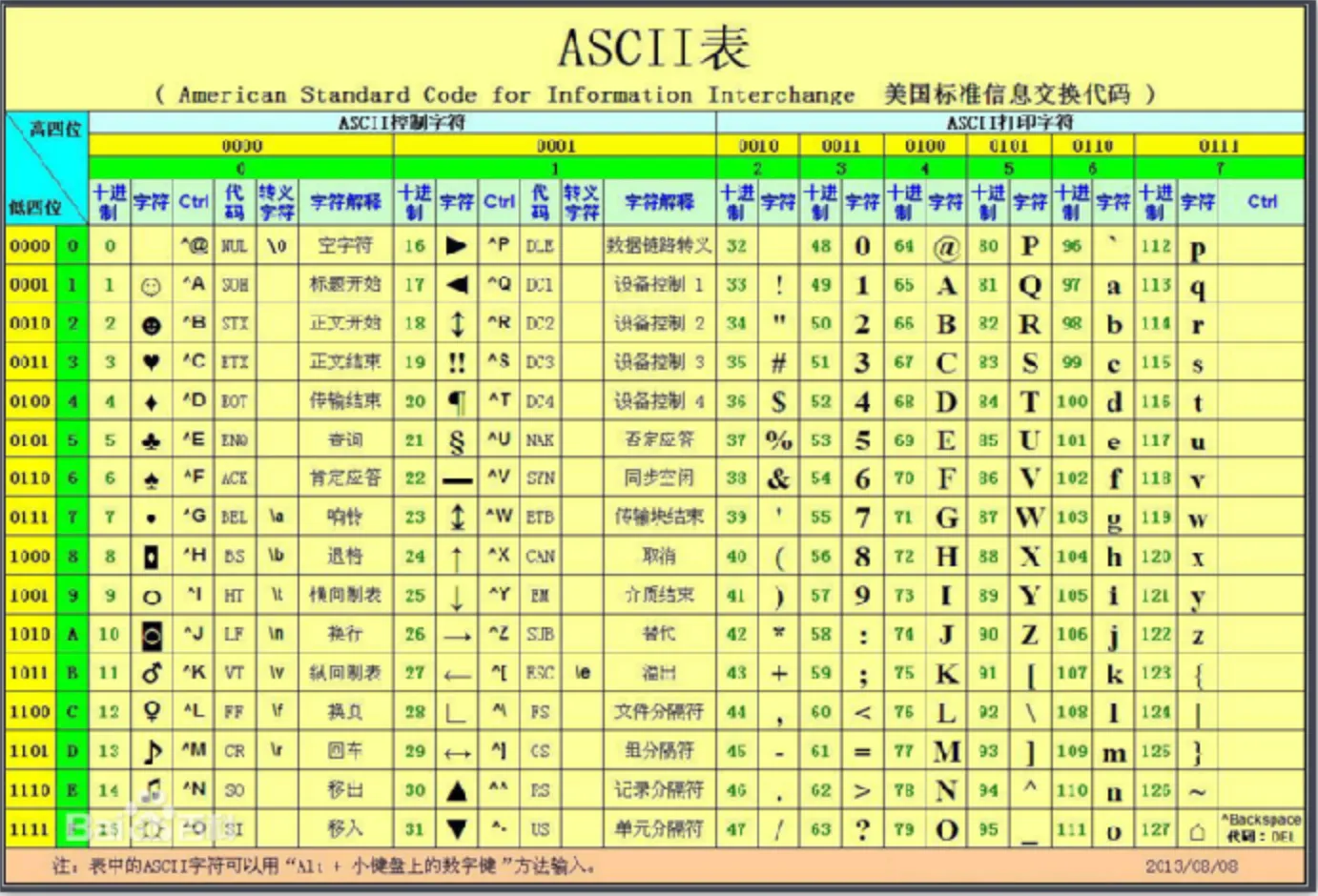The image size is (1318, 896).
Task: Select the male gender symbol
Action: click(x=151, y=674)
